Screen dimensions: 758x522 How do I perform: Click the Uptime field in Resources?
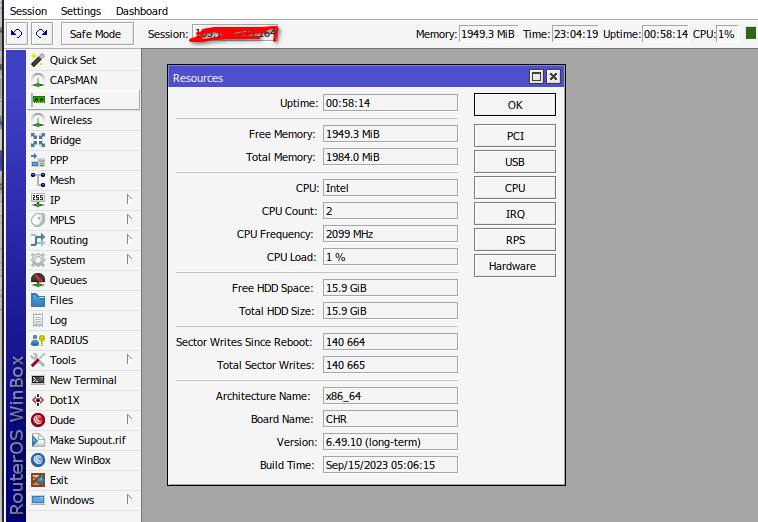point(390,103)
